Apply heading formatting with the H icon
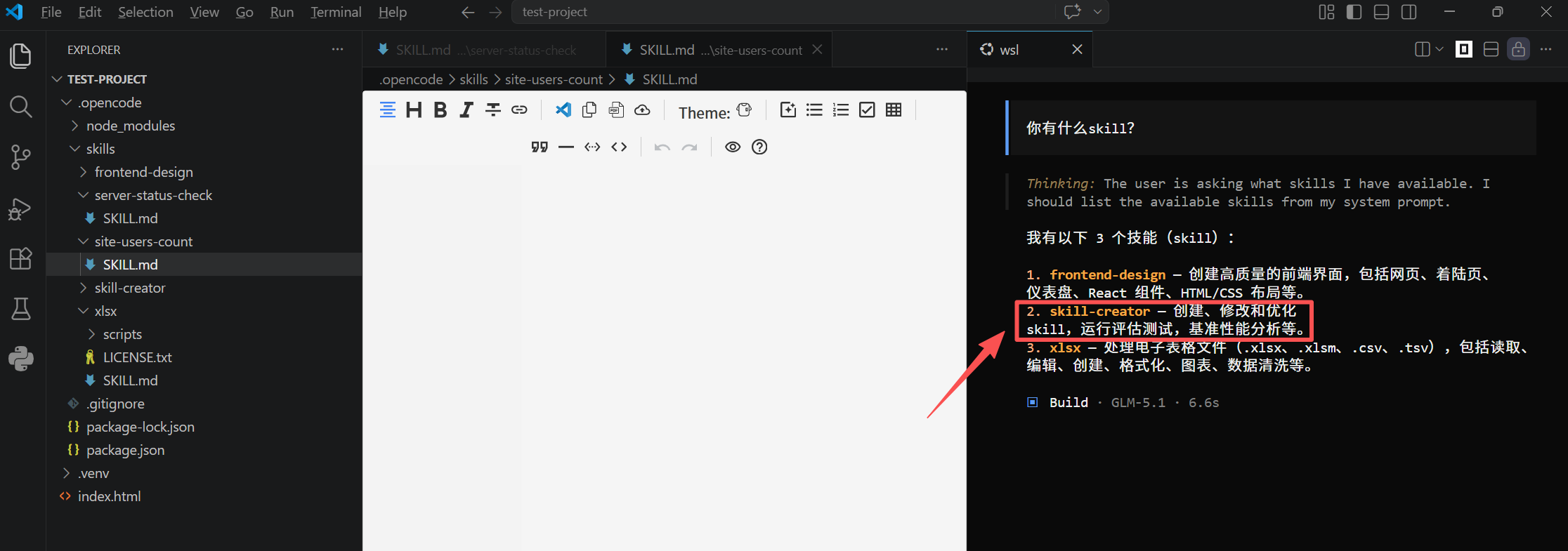Viewport: 1568px width, 551px height. pyautogui.click(x=414, y=109)
